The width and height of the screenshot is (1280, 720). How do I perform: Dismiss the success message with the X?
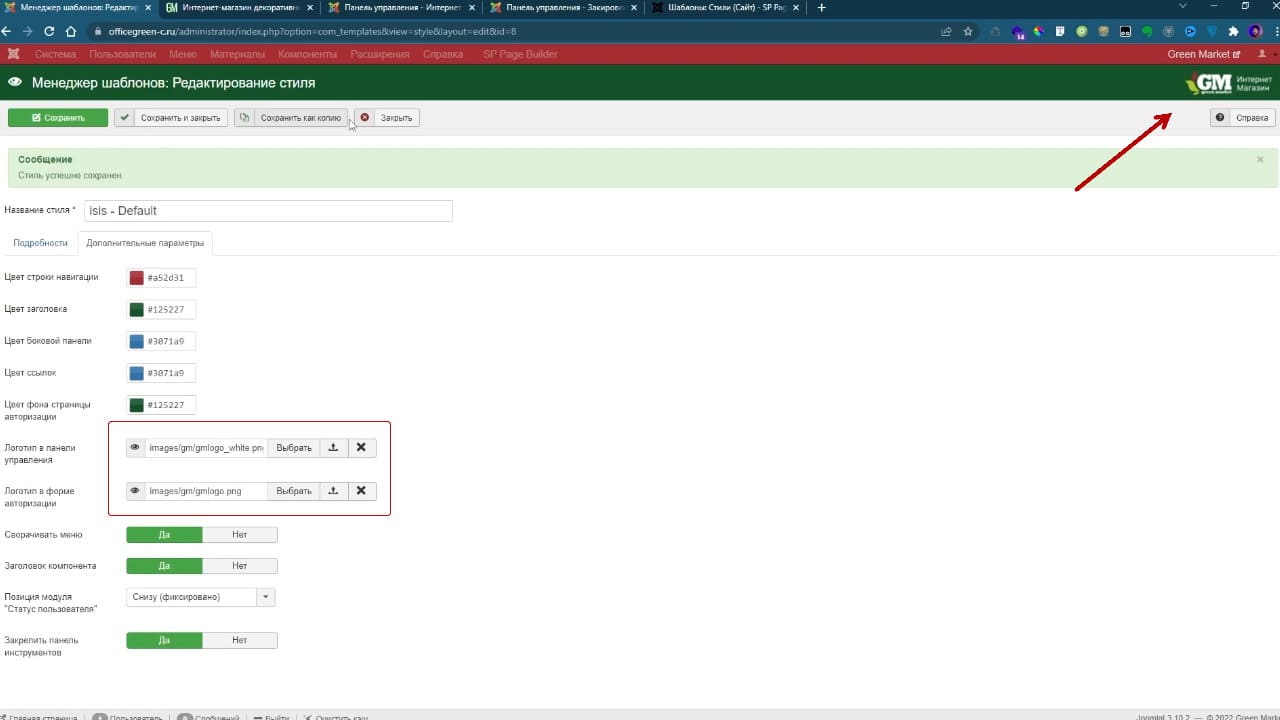coord(1260,160)
